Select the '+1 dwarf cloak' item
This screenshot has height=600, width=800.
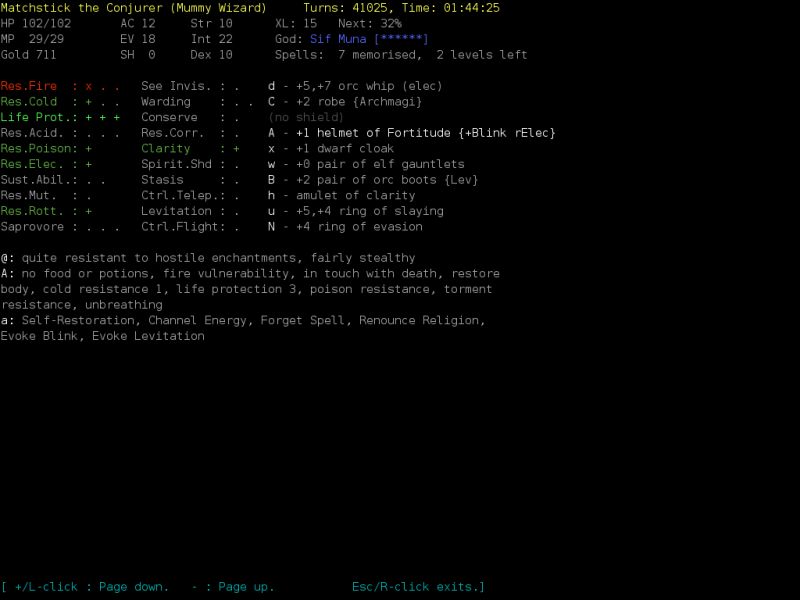[345, 148]
